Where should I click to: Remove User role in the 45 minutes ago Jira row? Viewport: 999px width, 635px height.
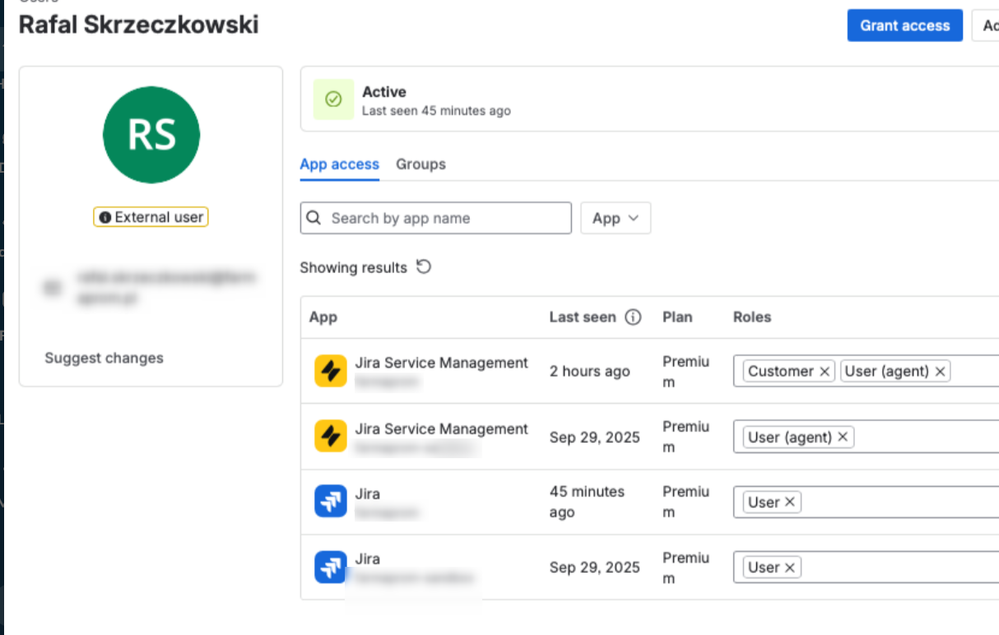point(789,502)
